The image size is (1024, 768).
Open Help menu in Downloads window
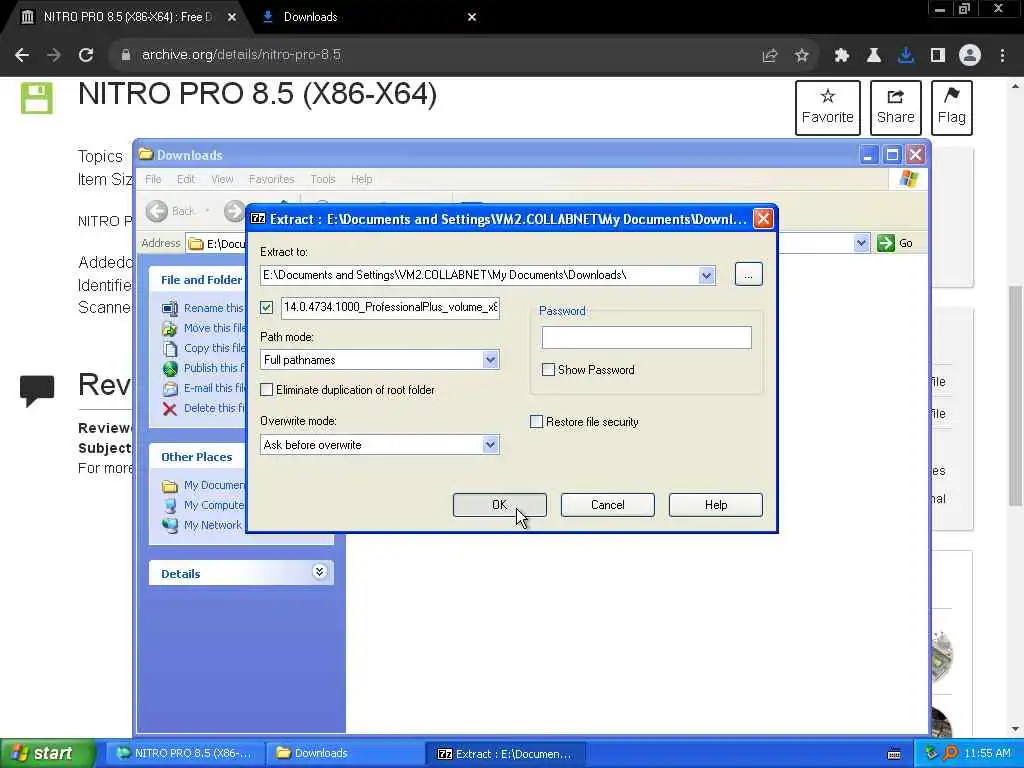(361, 179)
